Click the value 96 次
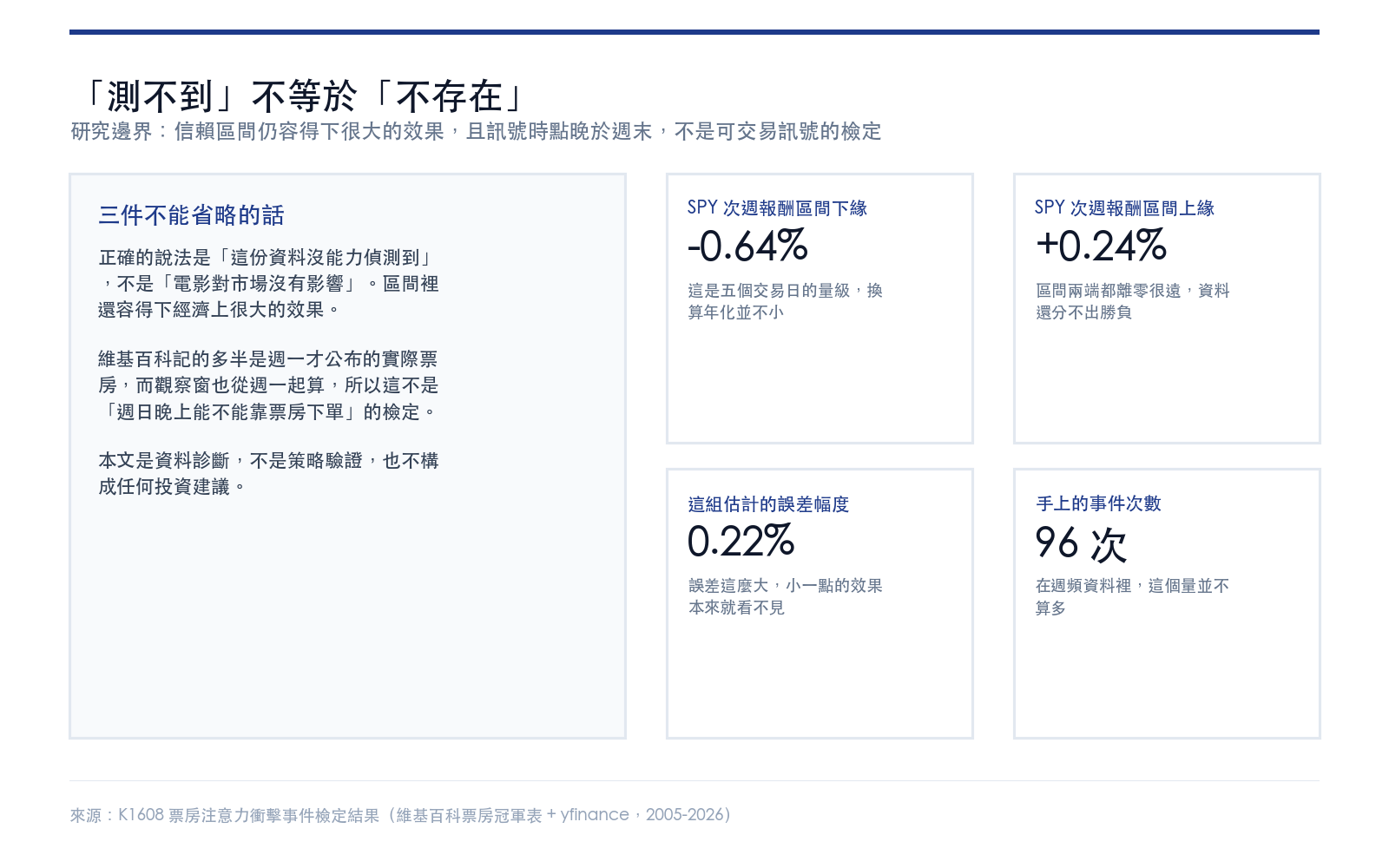The width and height of the screenshot is (1389, 868). click(x=1081, y=543)
